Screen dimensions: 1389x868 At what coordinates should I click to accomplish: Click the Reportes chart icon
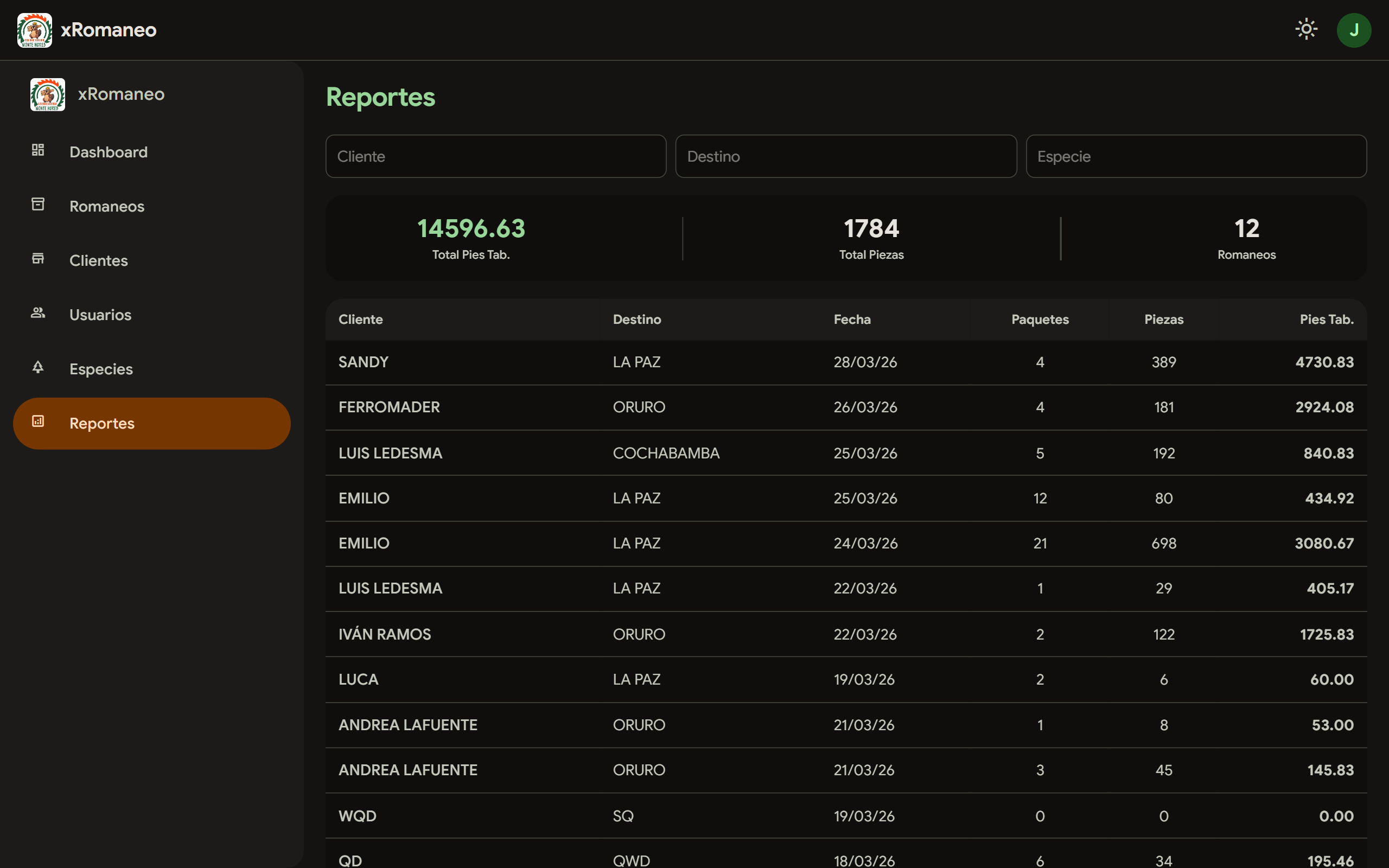click(38, 422)
